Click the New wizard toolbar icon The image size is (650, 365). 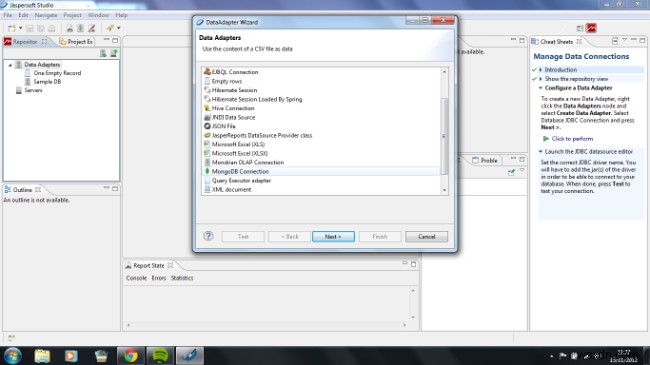click(12, 28)
